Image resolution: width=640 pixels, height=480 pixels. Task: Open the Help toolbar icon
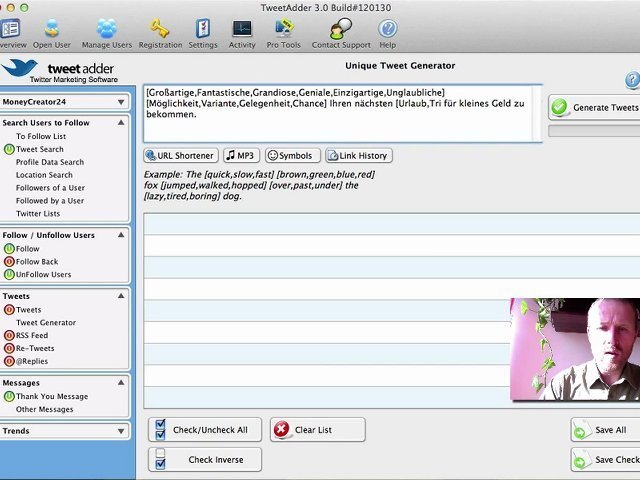coord(387,29)
